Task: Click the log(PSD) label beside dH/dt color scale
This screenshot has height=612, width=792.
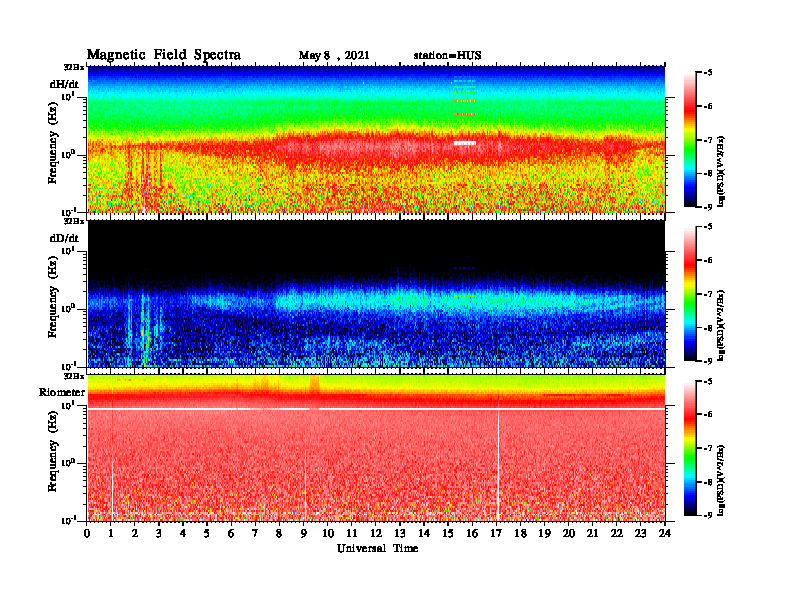Action: [721, 171]
